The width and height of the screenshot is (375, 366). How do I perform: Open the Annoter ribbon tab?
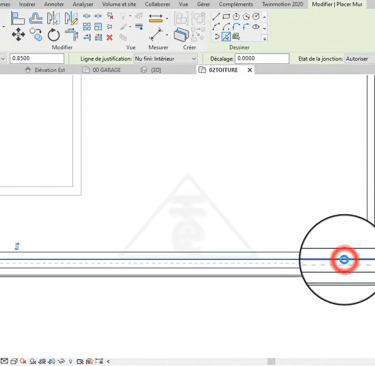(x=54, y=4)
